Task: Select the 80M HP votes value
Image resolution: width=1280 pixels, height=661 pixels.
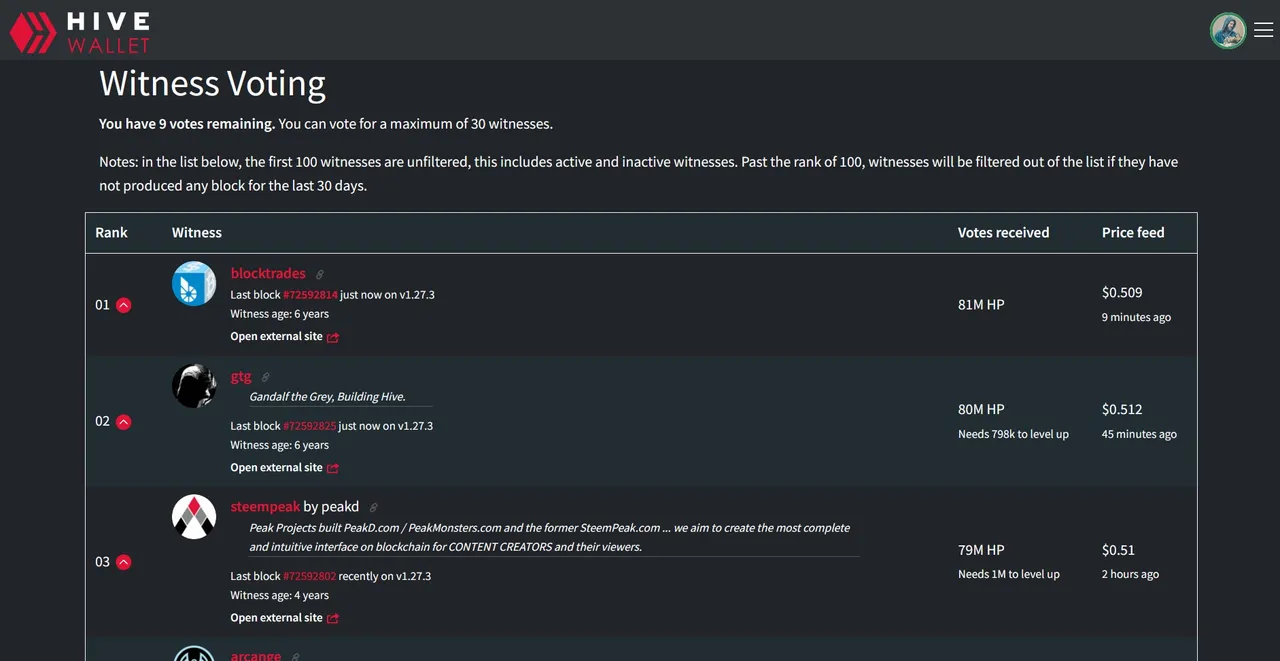Action: (x=981, y=409)
